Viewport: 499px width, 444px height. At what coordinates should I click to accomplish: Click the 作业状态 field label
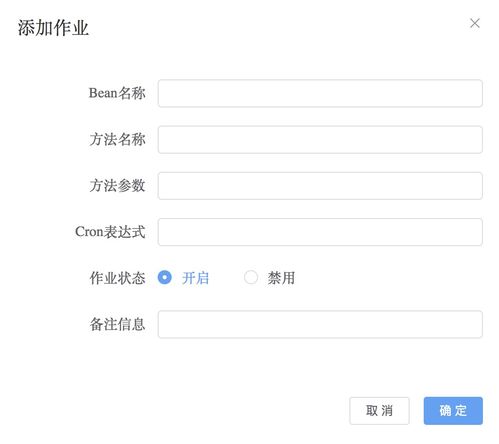(x=117, y=278)
